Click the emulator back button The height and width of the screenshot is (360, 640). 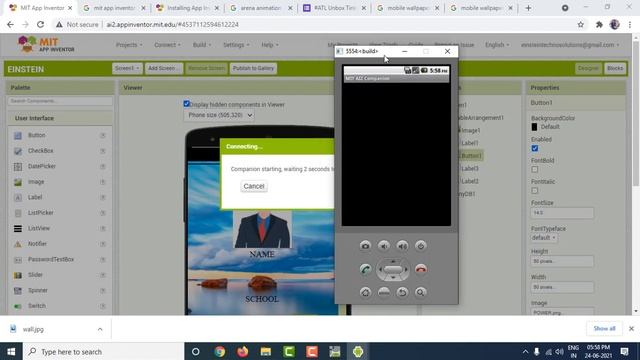tap(402, 292)
